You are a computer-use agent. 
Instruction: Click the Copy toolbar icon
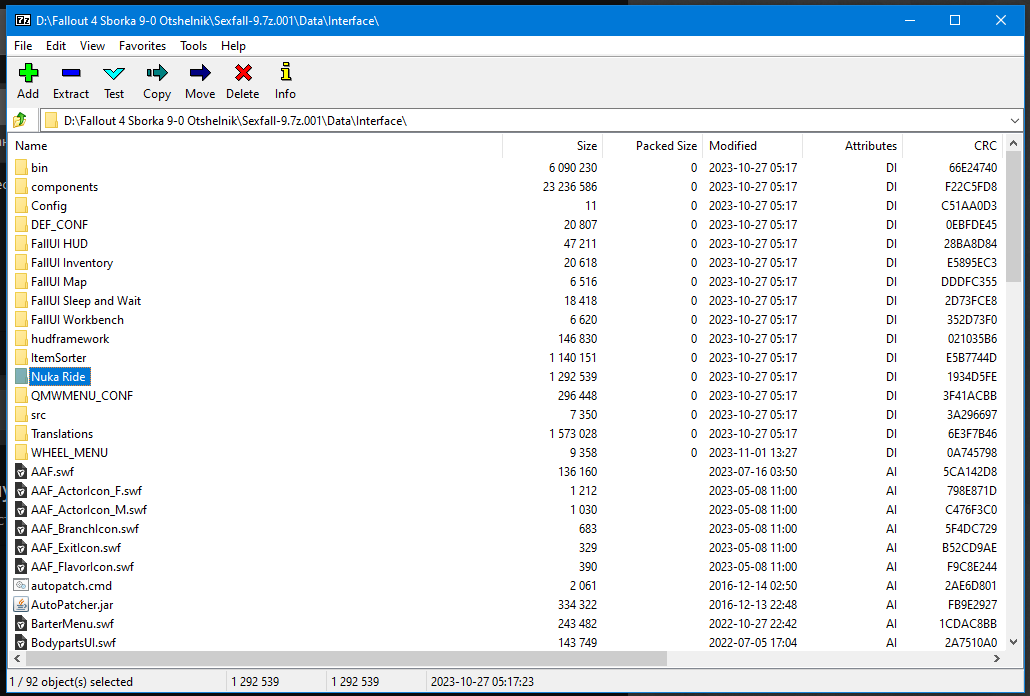[x=157, y=72]
